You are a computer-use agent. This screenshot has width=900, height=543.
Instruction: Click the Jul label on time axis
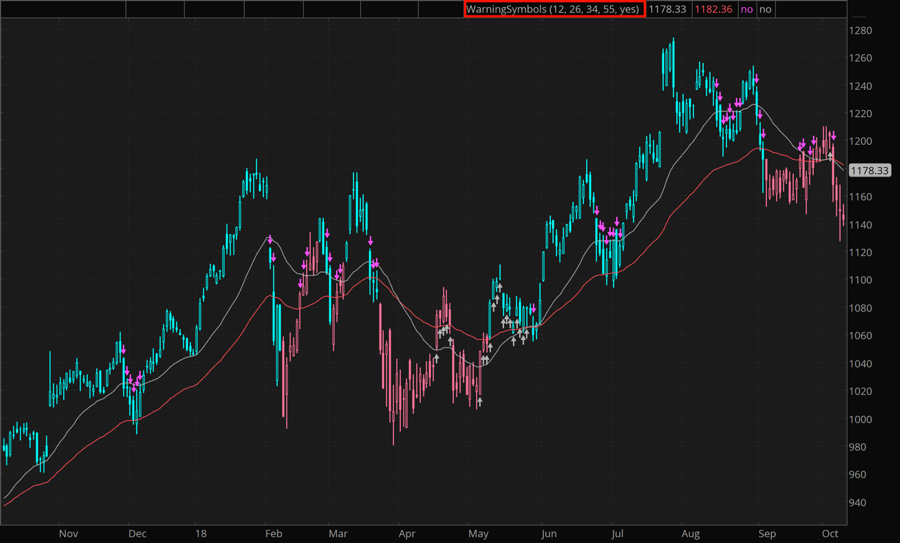[617, 534]
